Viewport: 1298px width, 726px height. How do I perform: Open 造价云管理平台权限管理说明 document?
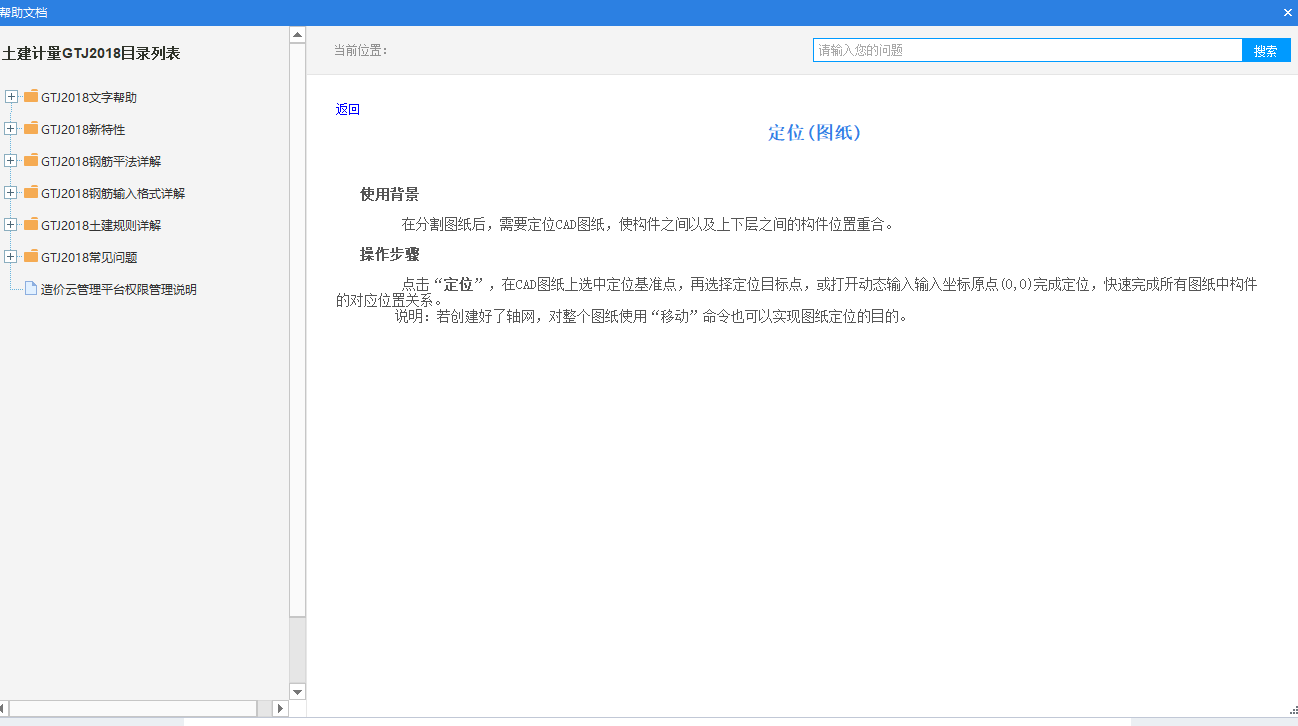pos(119,290)
